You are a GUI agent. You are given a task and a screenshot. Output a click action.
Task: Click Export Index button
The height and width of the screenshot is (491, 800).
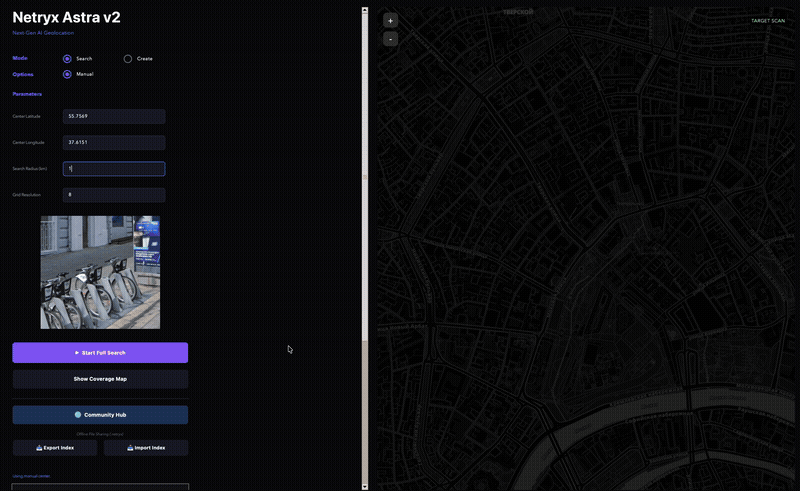pos(55,448)
